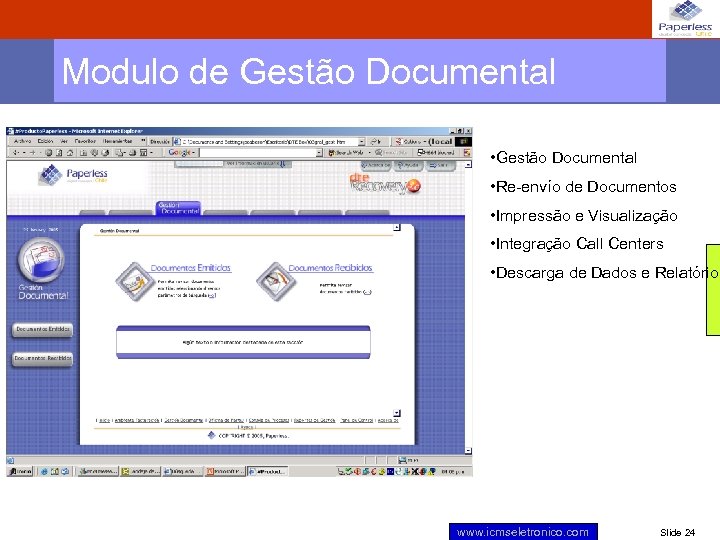The image size is (720, 540).
Task: Click the inner frame scroll-up arrow
Action: click(x=397, y=228)
